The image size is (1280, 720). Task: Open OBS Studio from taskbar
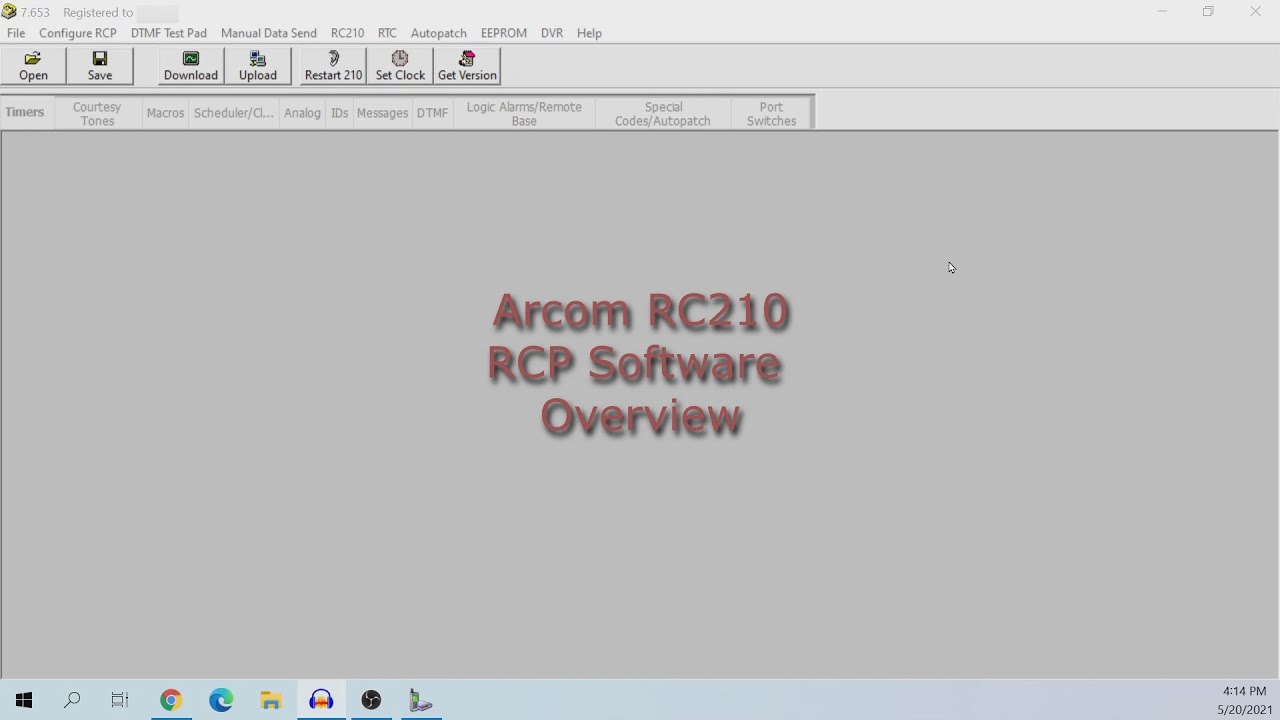pyautogui.click(x=371, y=700)
